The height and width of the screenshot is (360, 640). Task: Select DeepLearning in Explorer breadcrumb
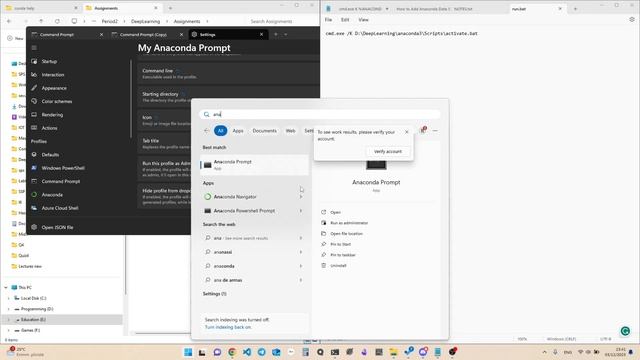[x=145, y=21]
